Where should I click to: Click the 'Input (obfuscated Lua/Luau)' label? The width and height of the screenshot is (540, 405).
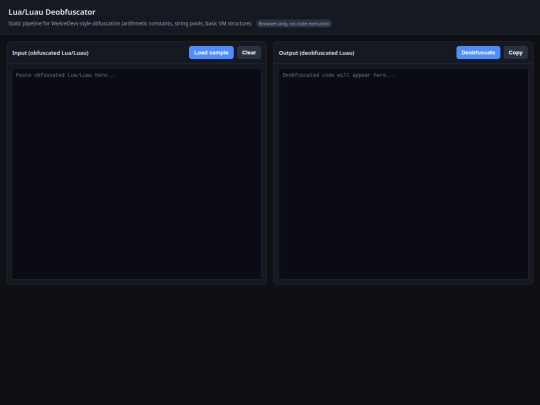click(x=50, y=53)
